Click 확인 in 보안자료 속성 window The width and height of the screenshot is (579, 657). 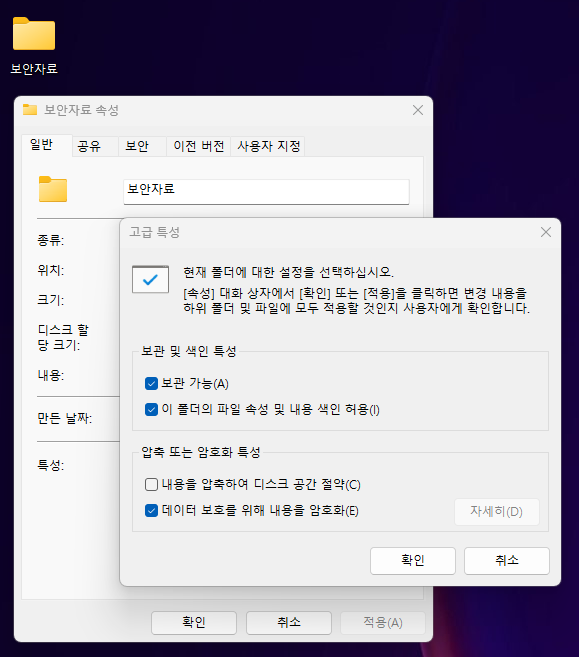(194, 623)
